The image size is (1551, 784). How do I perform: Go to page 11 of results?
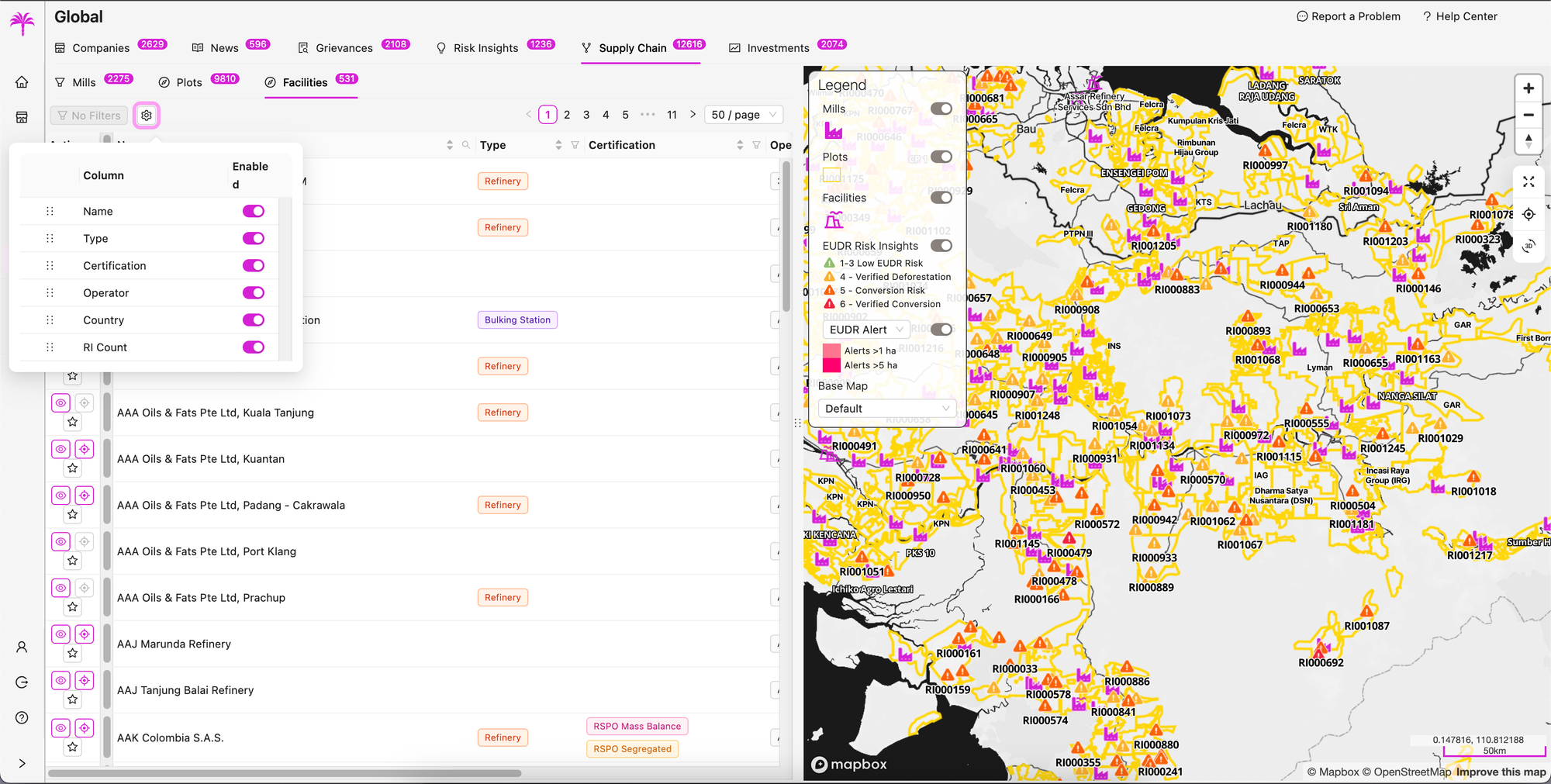672,115
